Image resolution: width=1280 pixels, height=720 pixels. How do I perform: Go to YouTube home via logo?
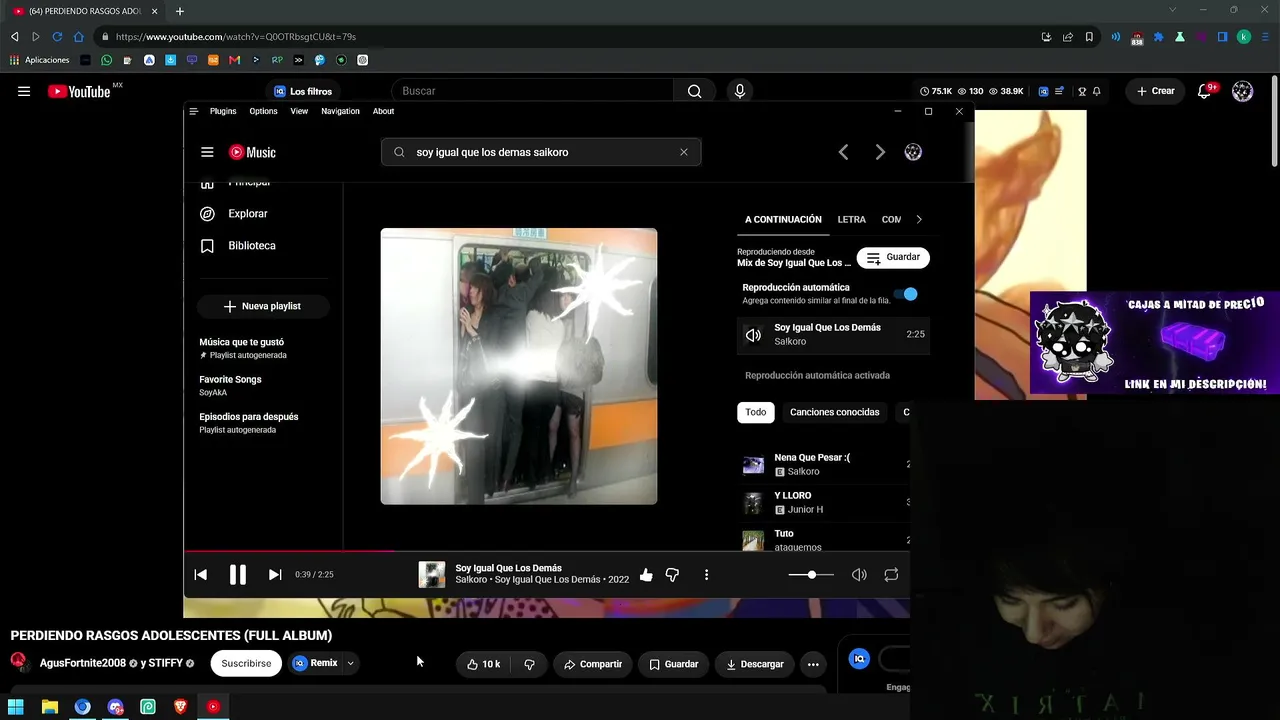pyautogui.click(x=79, y=91)
